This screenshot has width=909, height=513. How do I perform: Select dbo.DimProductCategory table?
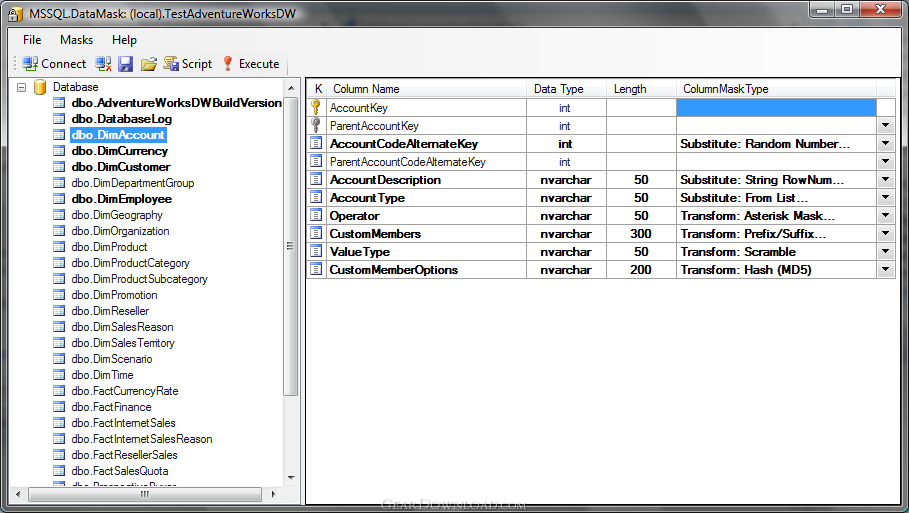(x=130, y=263)
